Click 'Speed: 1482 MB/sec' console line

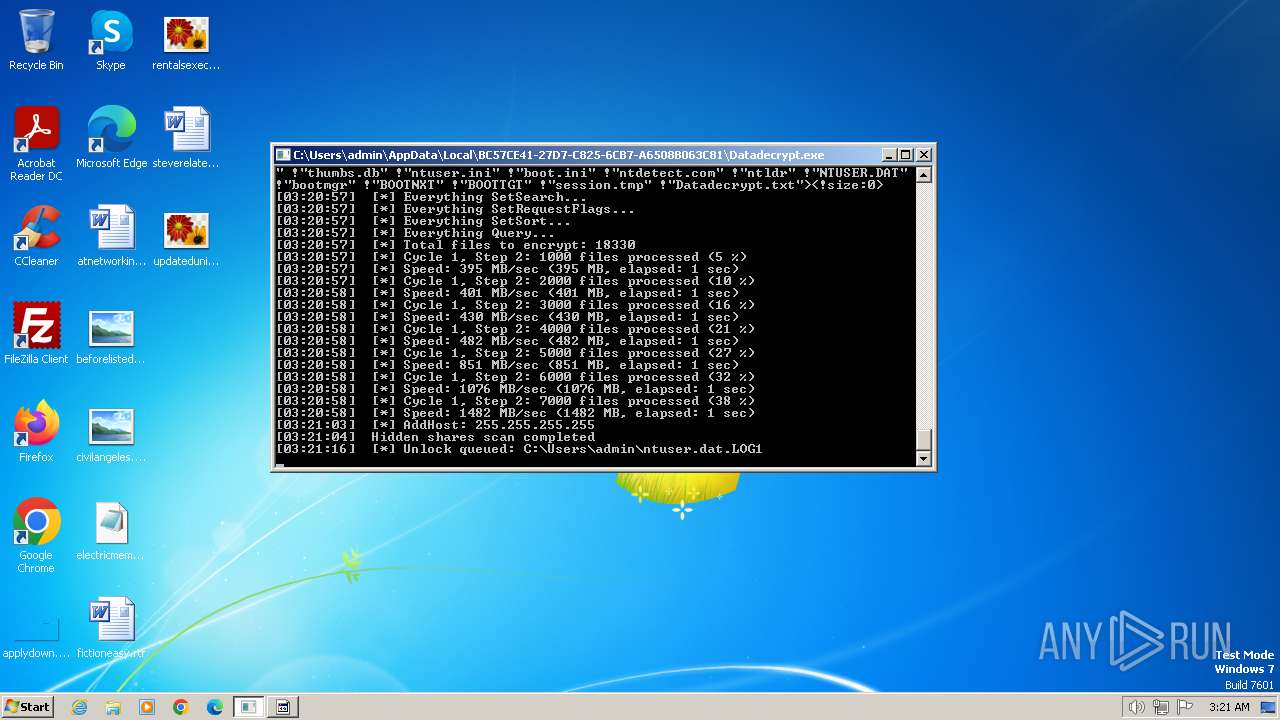coord(515,413)
